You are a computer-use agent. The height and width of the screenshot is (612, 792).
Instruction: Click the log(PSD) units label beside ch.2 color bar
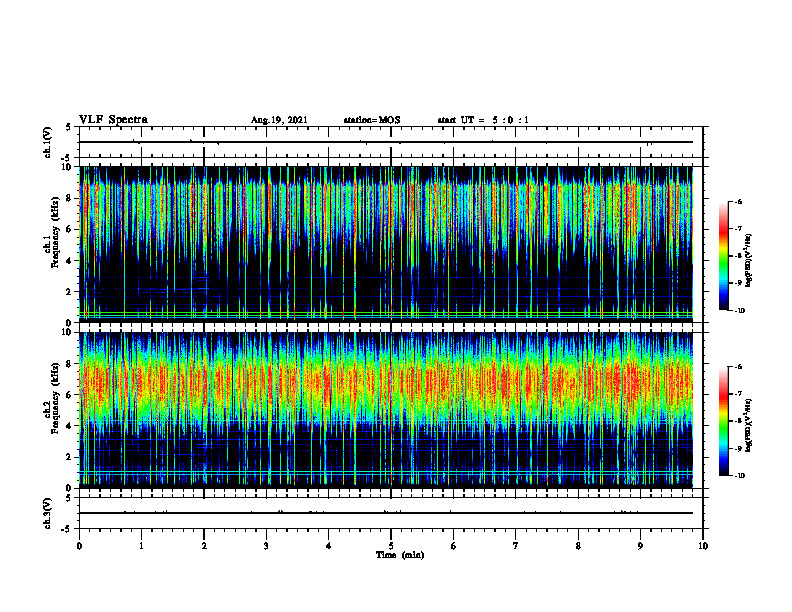point(749,425)
